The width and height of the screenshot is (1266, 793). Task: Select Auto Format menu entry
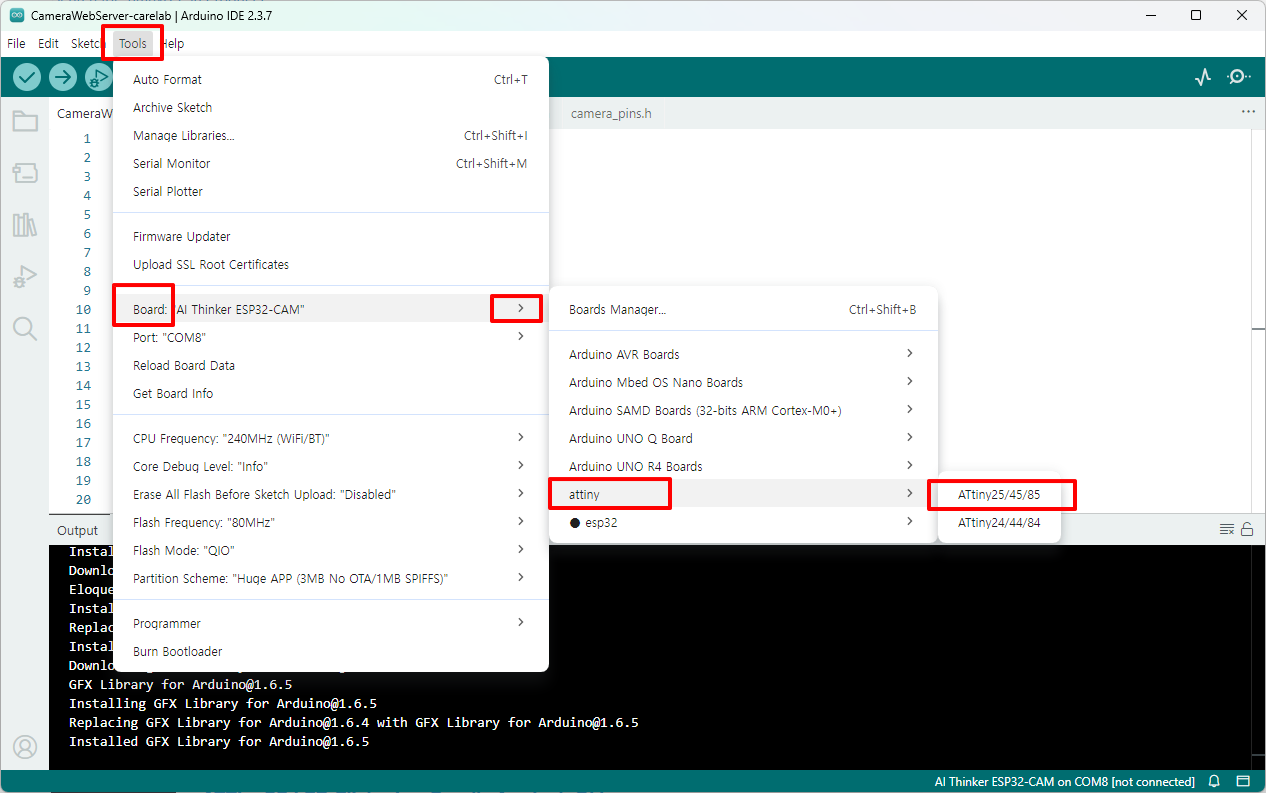(x=331, y=79)
